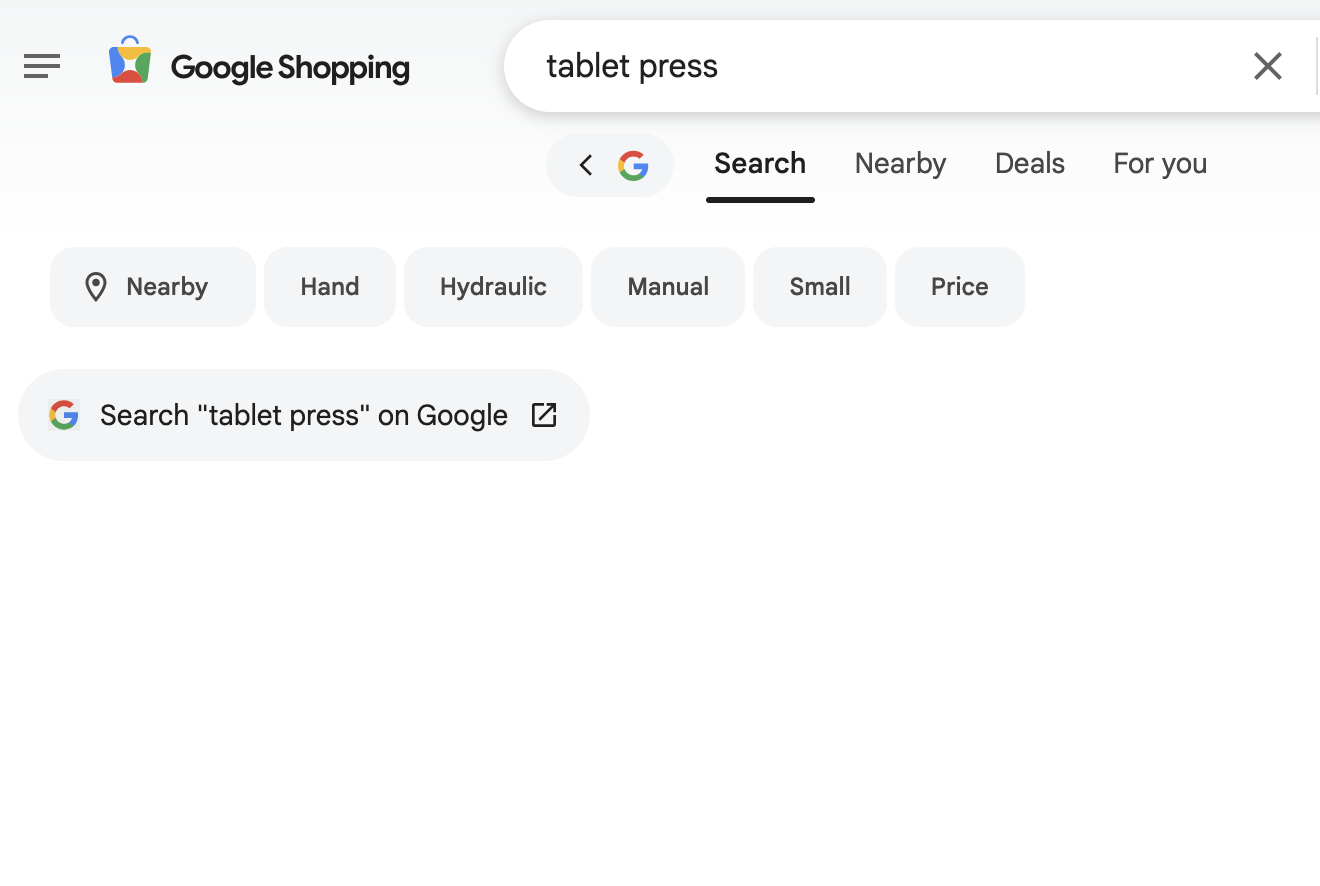Click the Search "tablet press" on Google text
The width and height of the screenshot is (1320, 886).
click(304, 415)
